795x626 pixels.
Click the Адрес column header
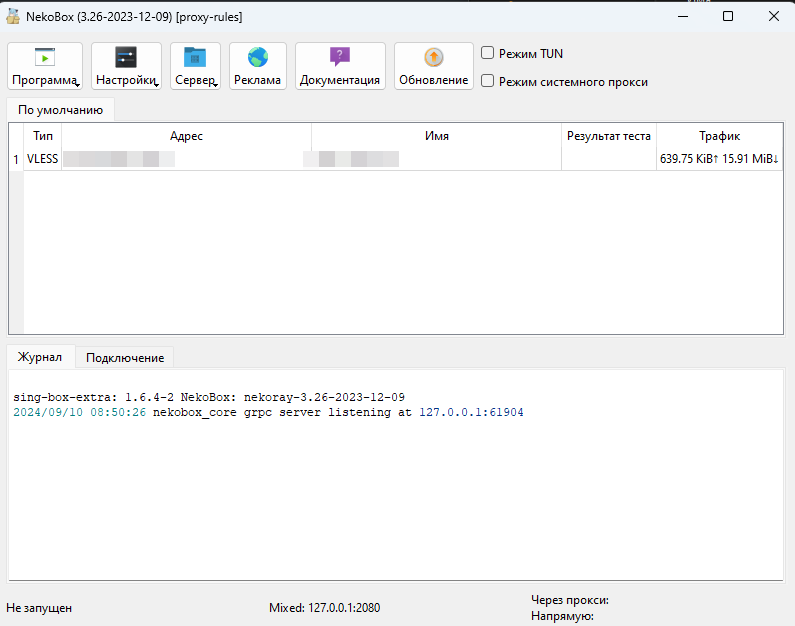(x=186, y=136)
